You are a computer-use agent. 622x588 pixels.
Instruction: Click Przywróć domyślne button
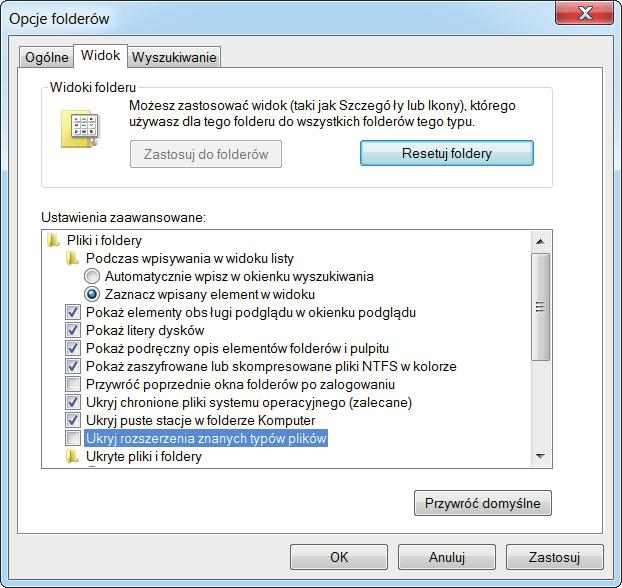click(x=483, y=503)
